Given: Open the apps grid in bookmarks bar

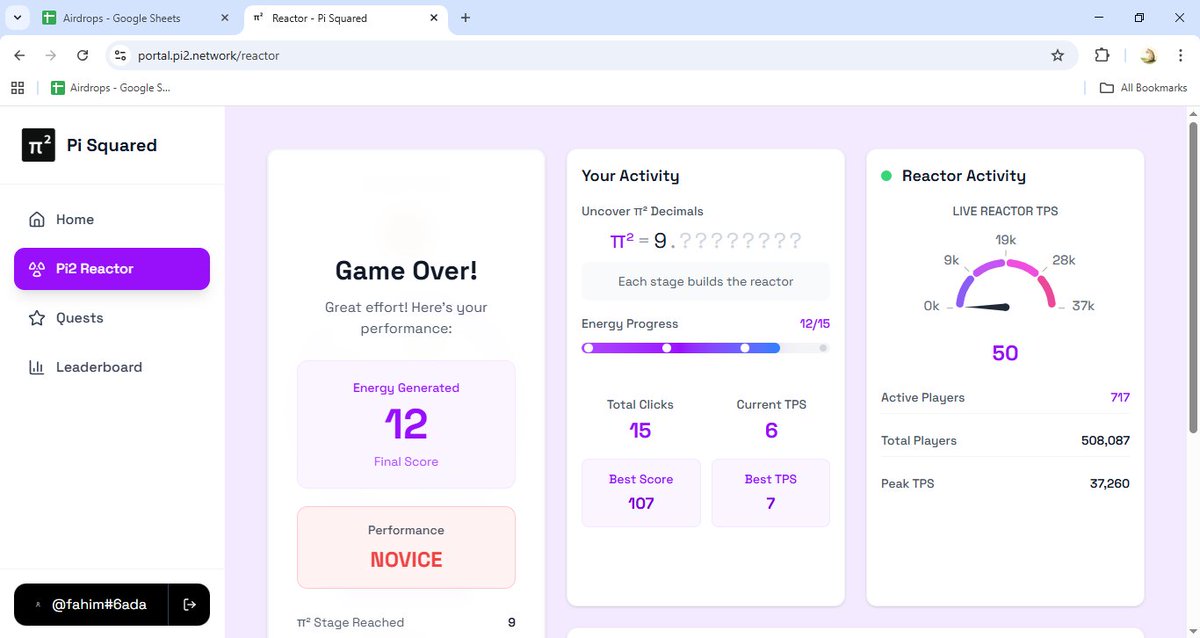Looking at the screenshot, I should 17,88.
